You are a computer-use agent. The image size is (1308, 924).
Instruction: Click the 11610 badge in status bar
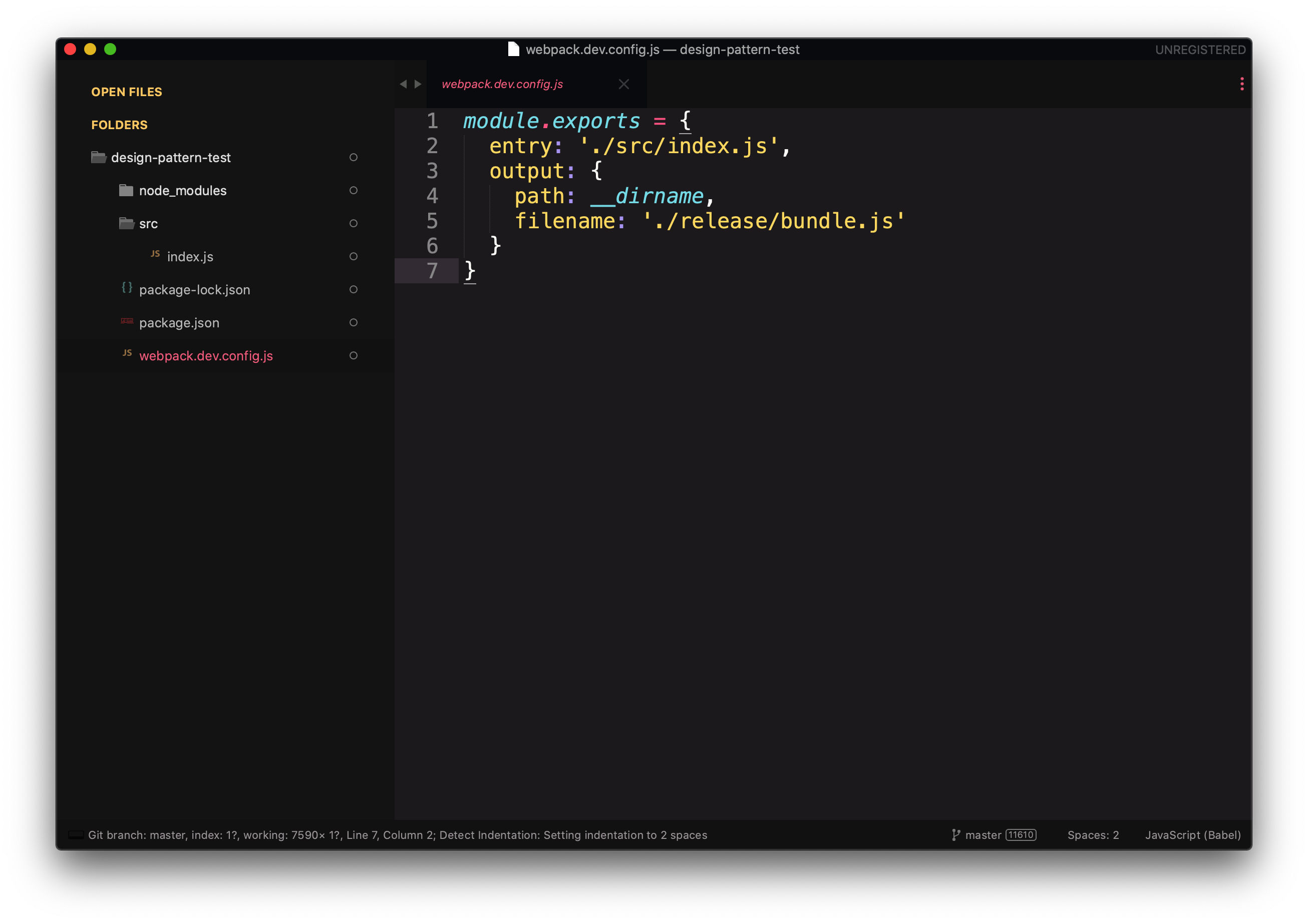tap(1021, 835)
